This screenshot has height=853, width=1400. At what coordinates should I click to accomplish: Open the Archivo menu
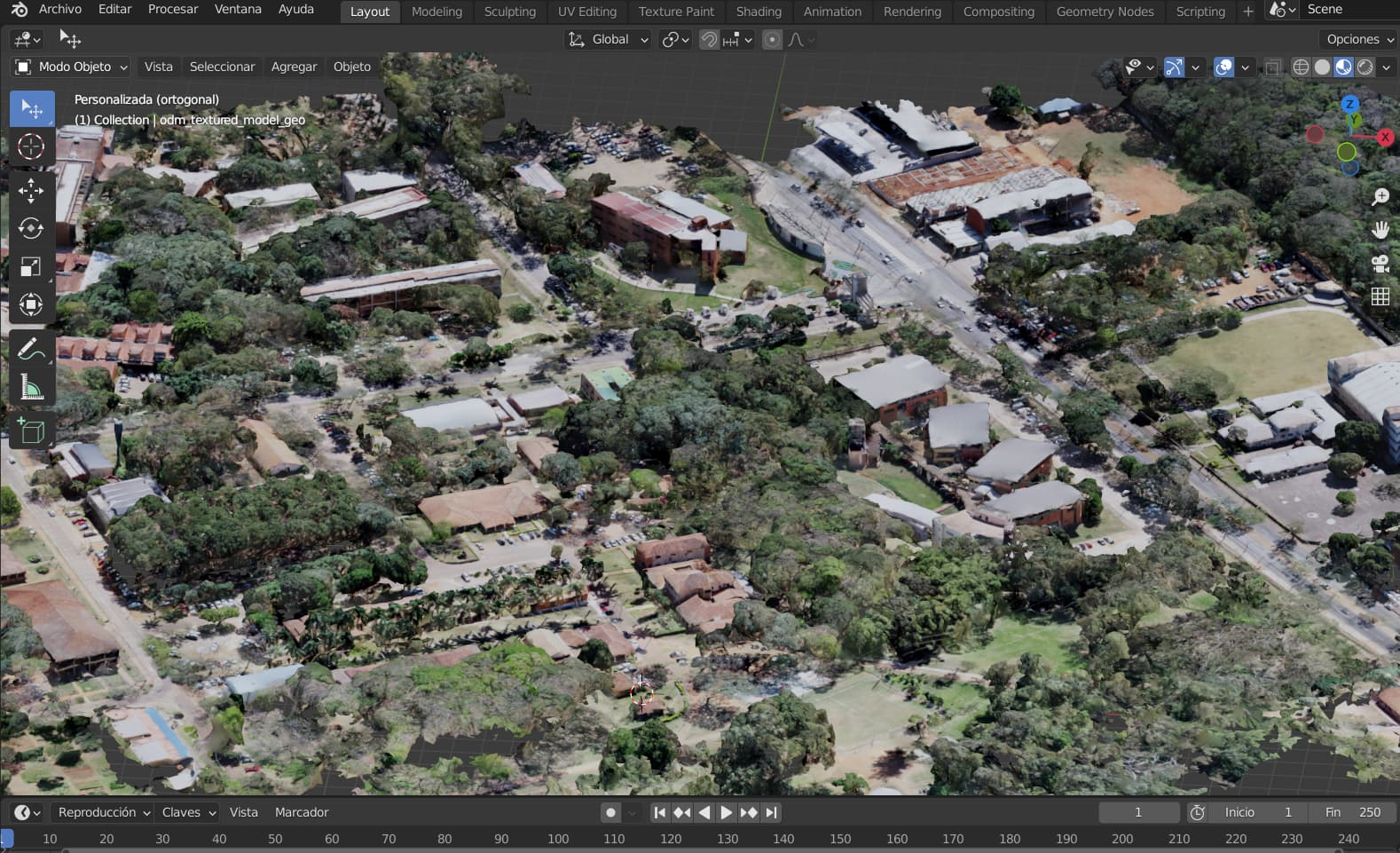click(x=59, y=10)
